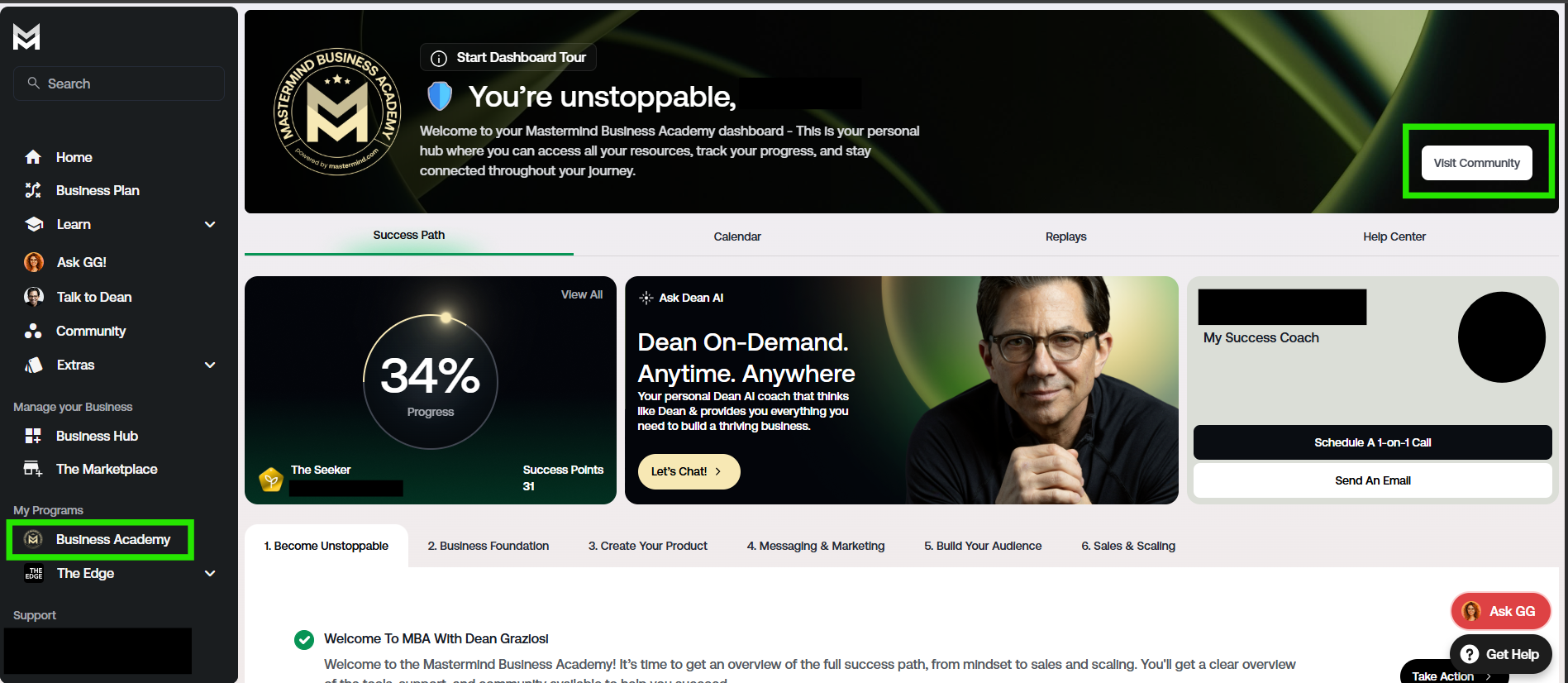Click the green checkmark beside Welcome To MBA
This screenshot has height=683, width=1568.
pyautogui.click(x=304, y=639)
